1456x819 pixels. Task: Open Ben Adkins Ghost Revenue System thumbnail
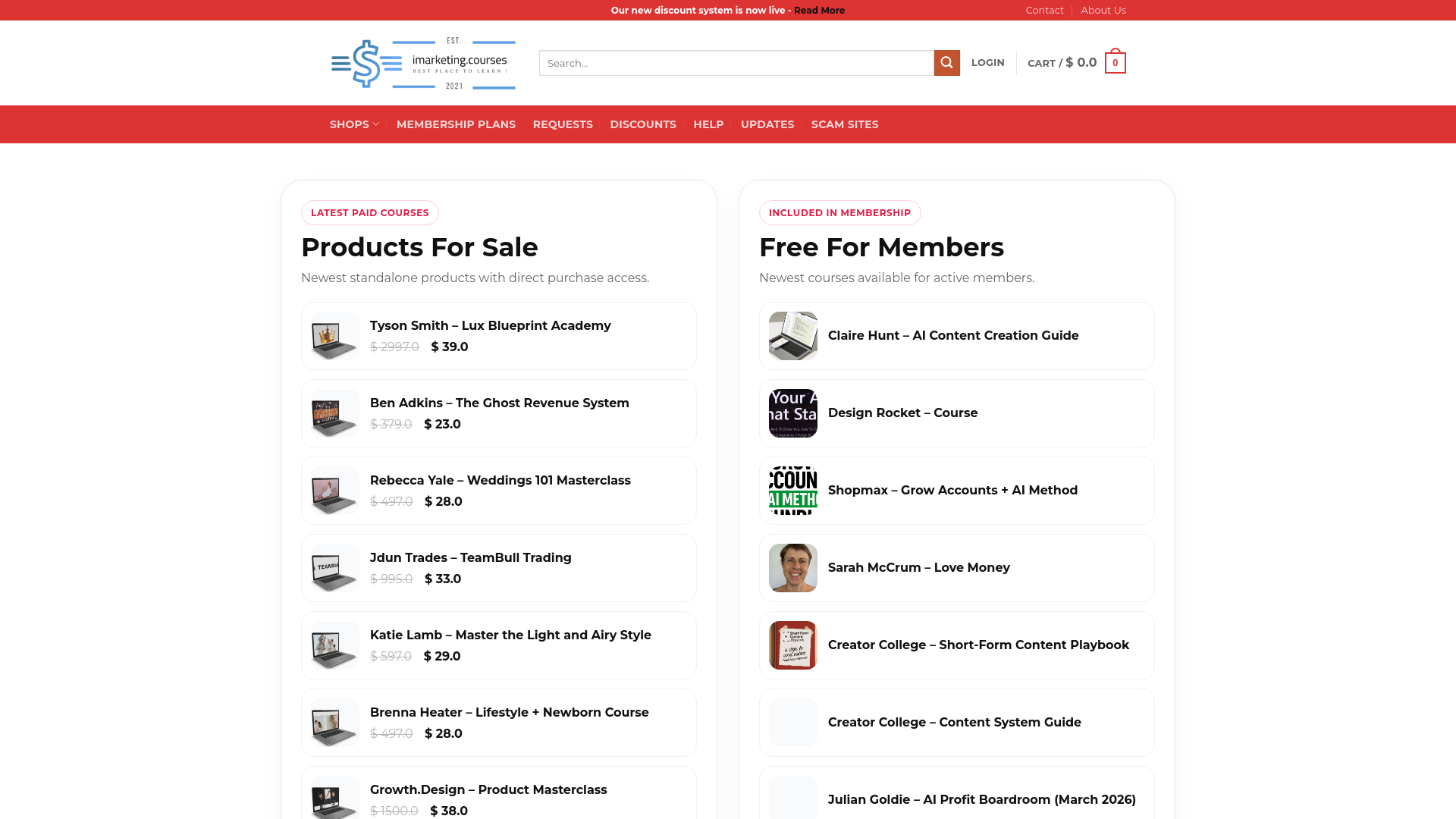tap(335, 413)
